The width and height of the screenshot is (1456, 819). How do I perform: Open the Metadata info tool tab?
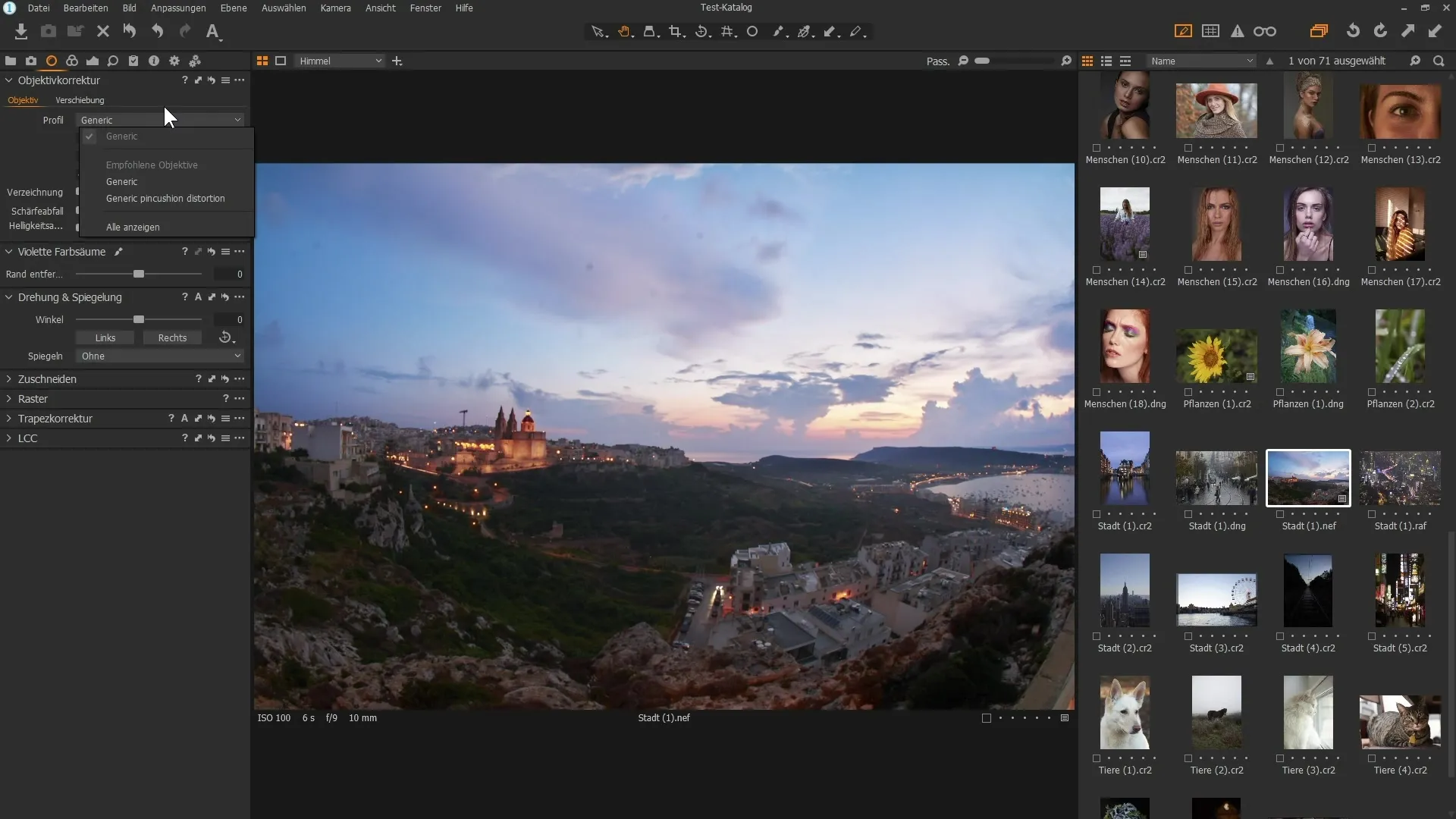(154, 61)
